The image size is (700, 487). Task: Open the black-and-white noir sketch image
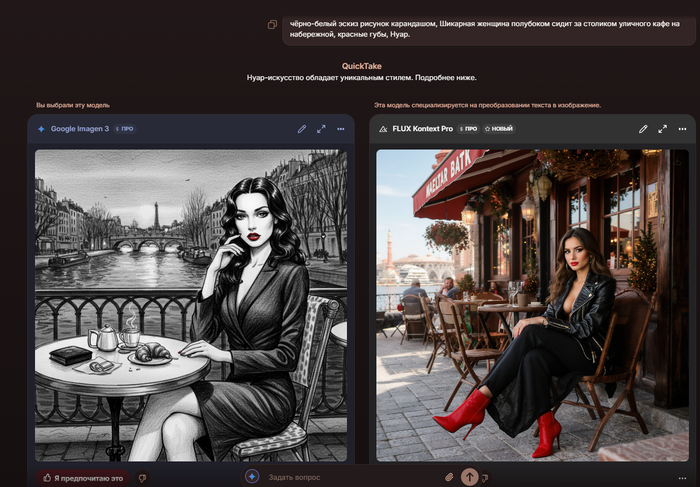click(191, 305)
